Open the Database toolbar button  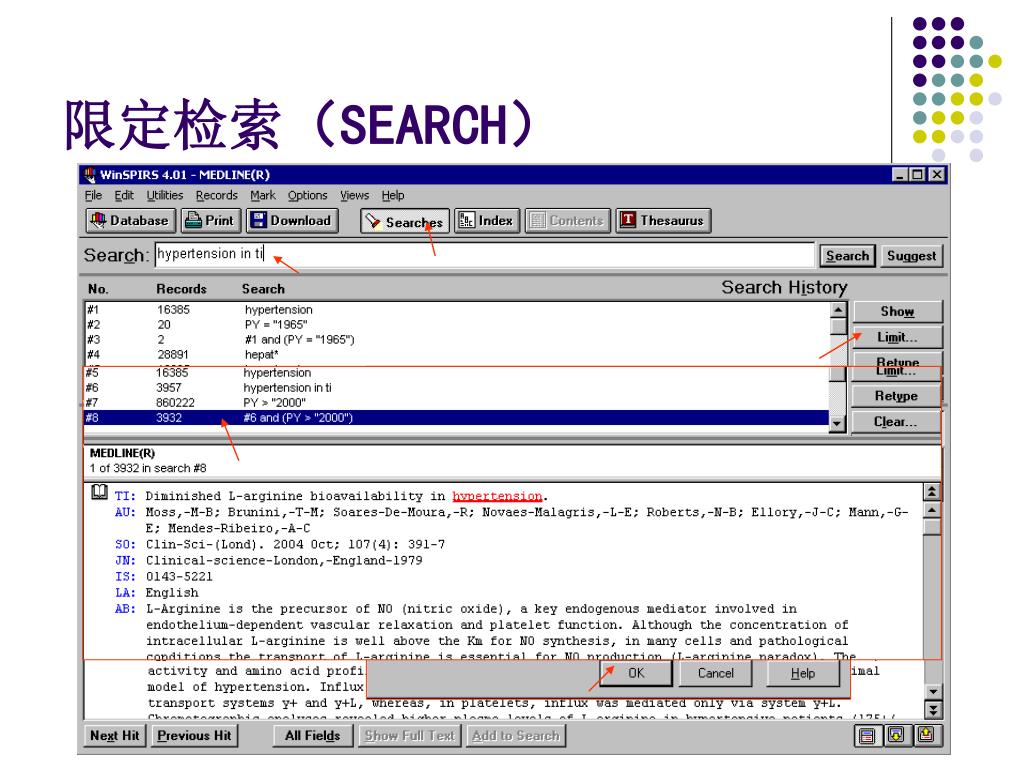coord(131,221)
